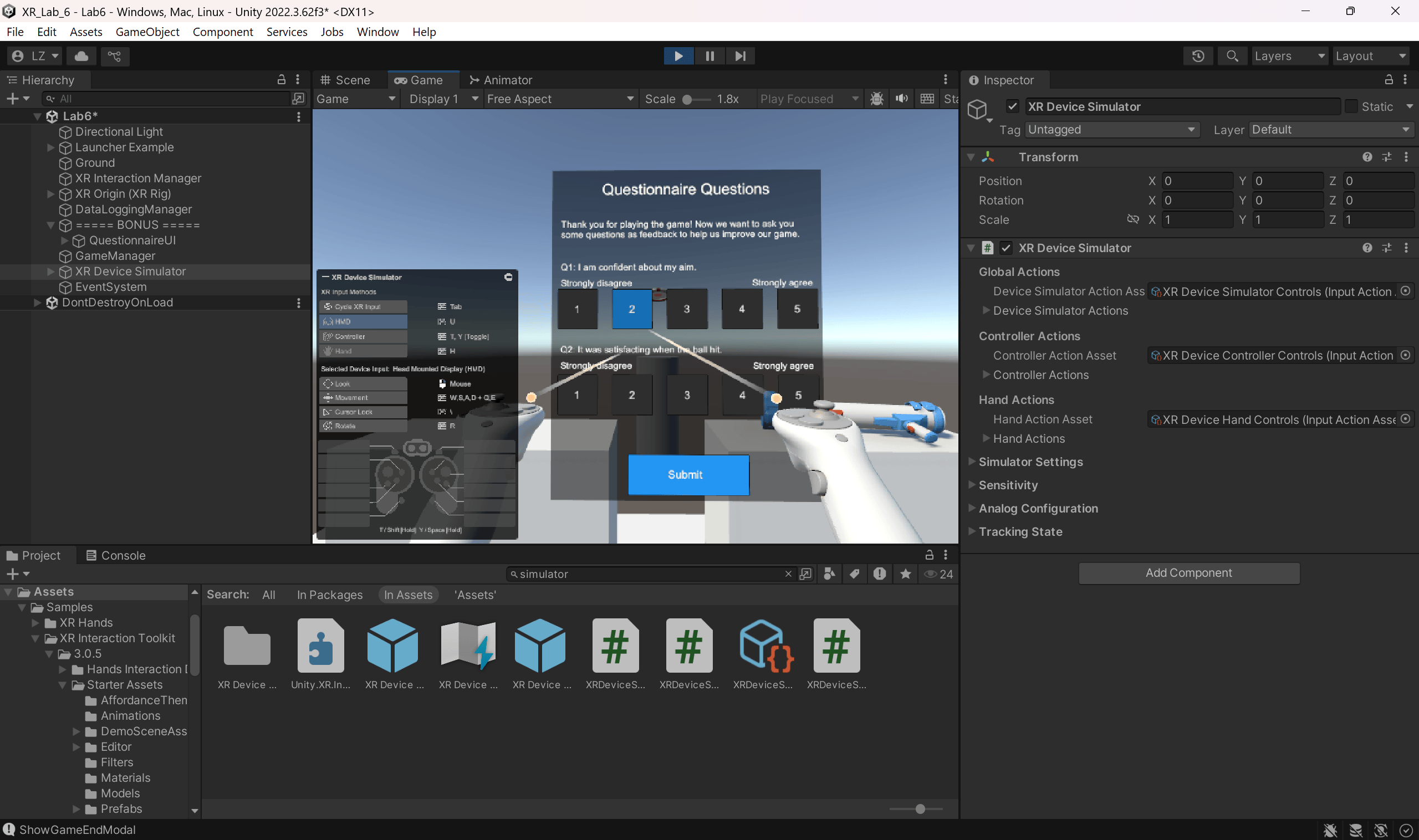Lock the Inspector panel
The width and height of the screenshot is (1419, 840).
[1389, 80]
